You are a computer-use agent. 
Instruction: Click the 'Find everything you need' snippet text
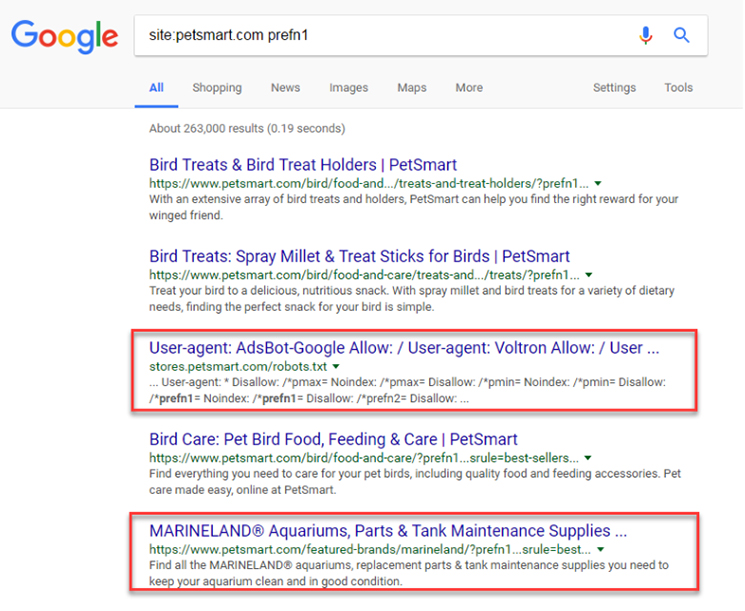(x=415, y=482)
